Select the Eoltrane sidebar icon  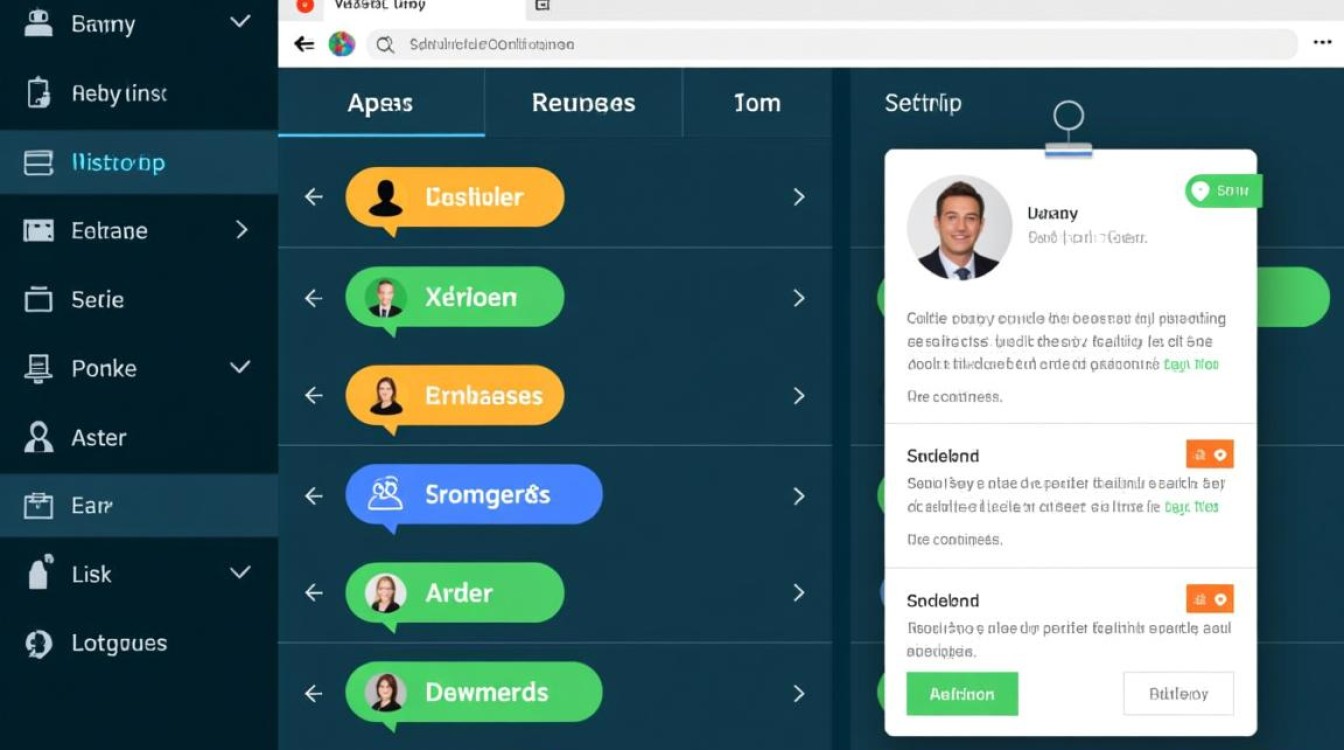[38, 231]
